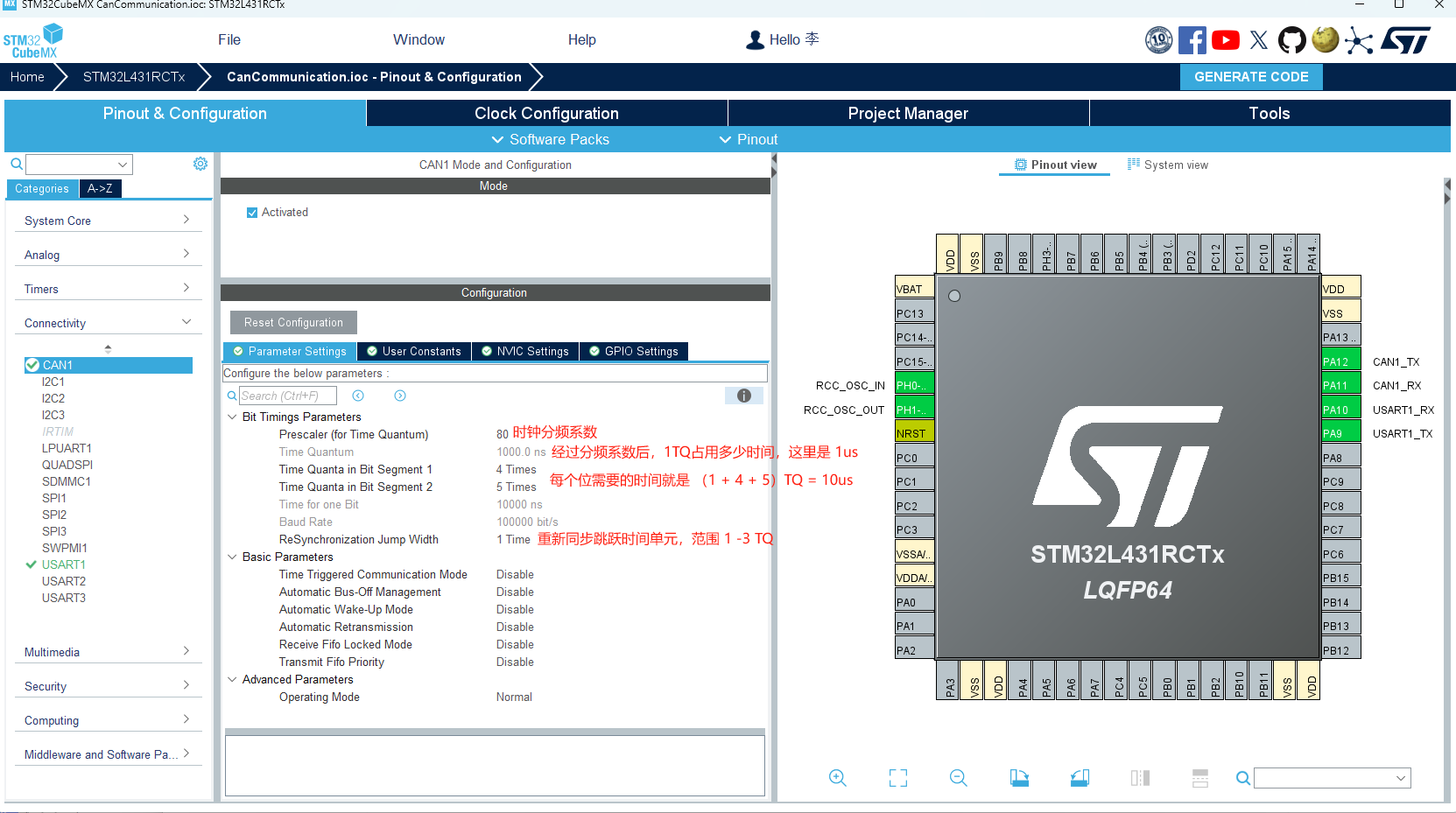Screen dimensions: 1456x813
Task: Switch to the Tools tab
Action: coord(1270,113)
